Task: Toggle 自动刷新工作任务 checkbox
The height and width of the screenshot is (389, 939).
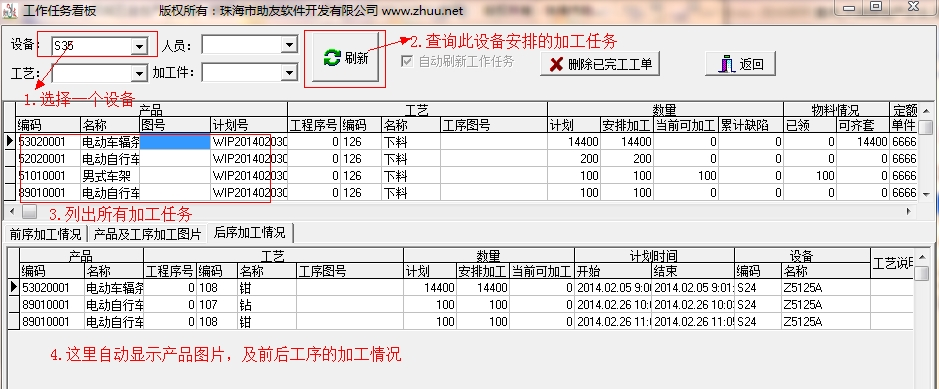Action: (x=407, y=61)
